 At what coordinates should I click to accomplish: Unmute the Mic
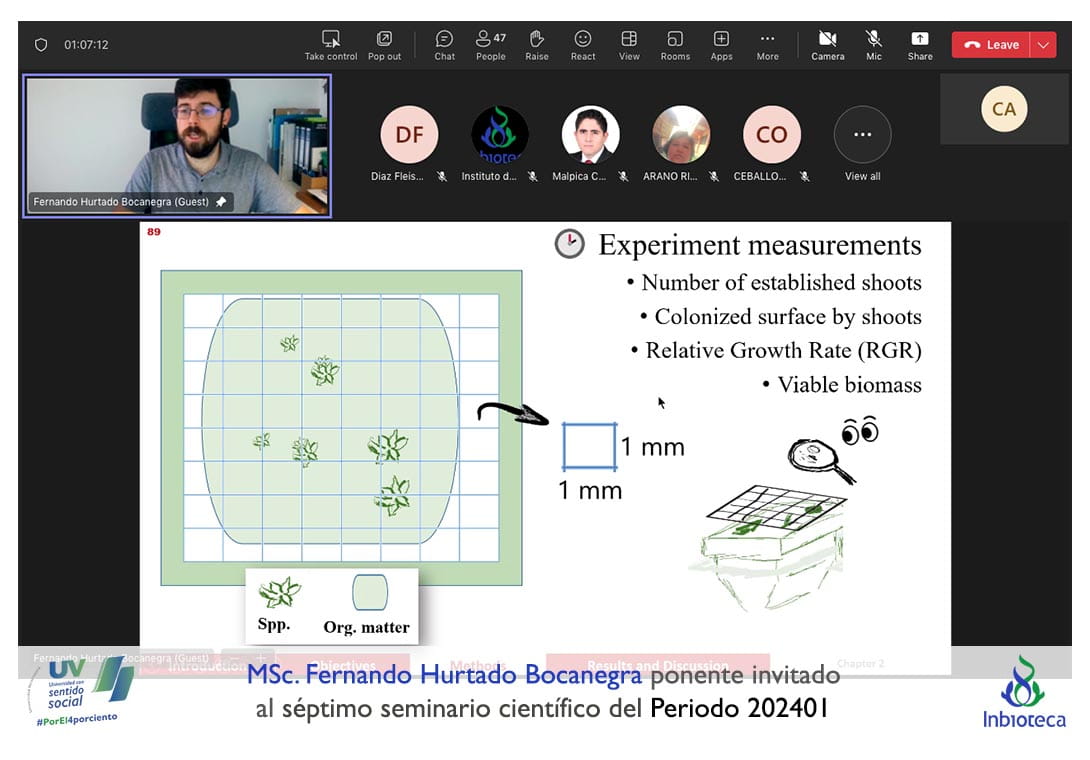[x=873, y=40]
